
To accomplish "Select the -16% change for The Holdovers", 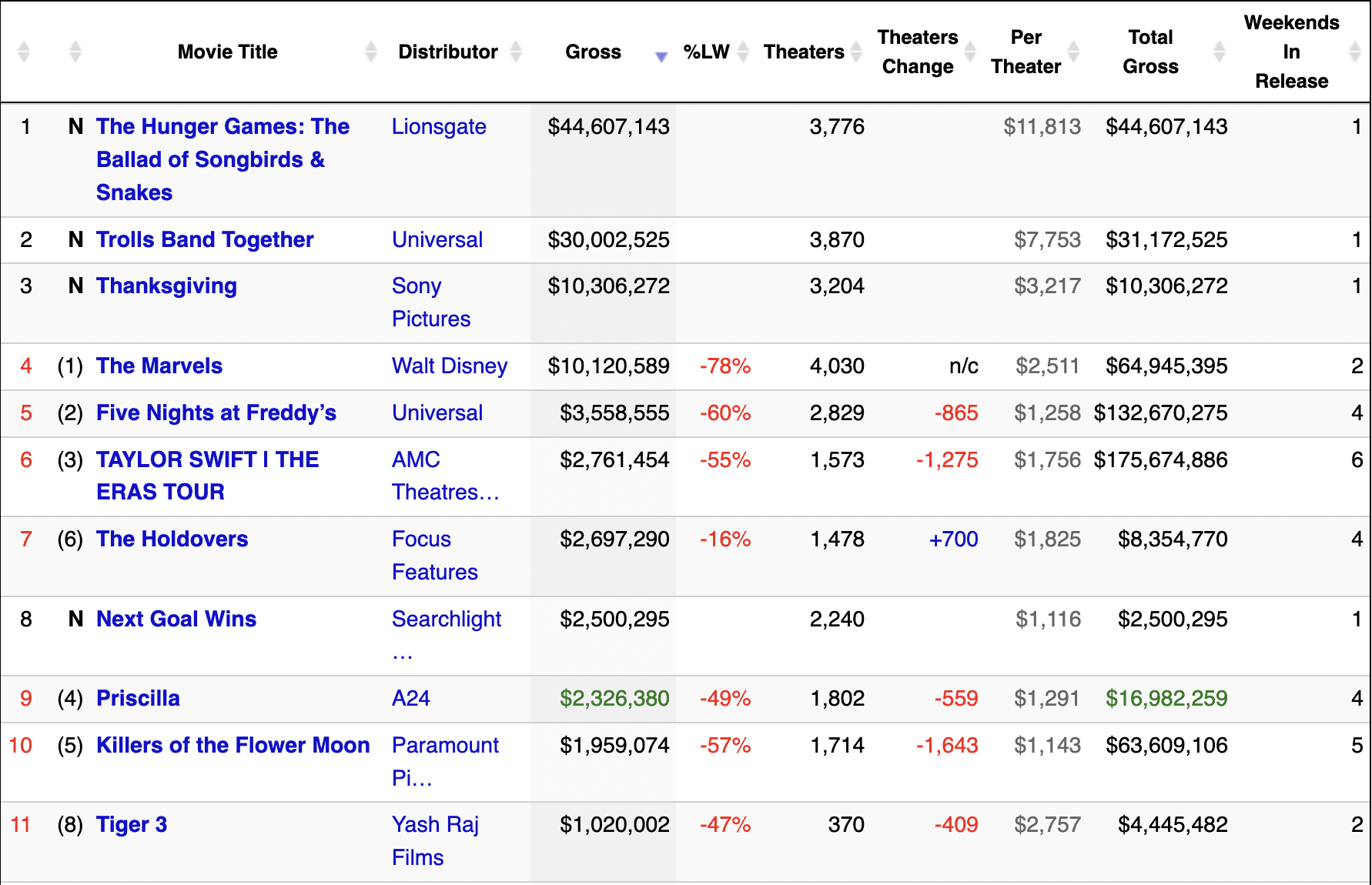I will point(725,539).
